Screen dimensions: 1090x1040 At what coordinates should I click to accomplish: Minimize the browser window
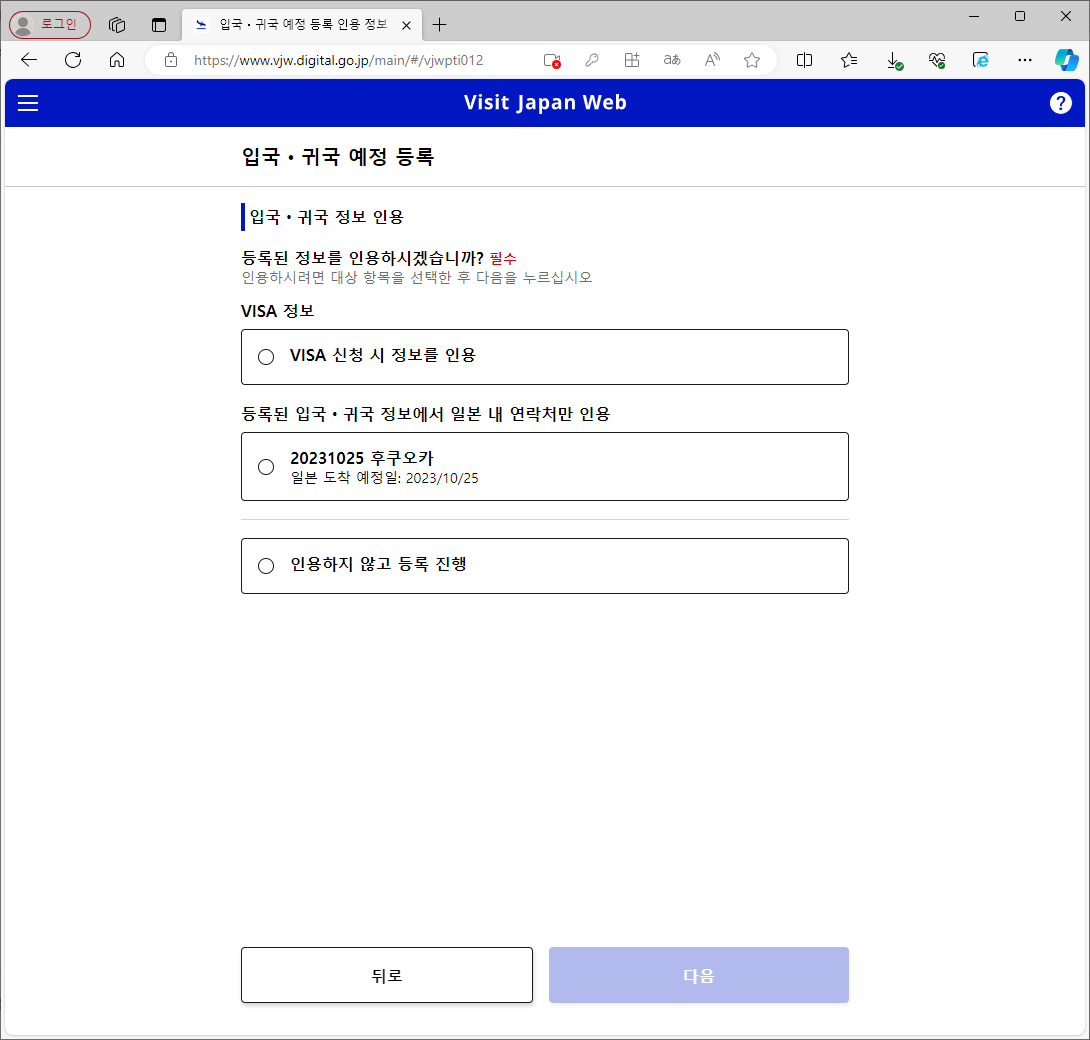click(x=974, y=16)
